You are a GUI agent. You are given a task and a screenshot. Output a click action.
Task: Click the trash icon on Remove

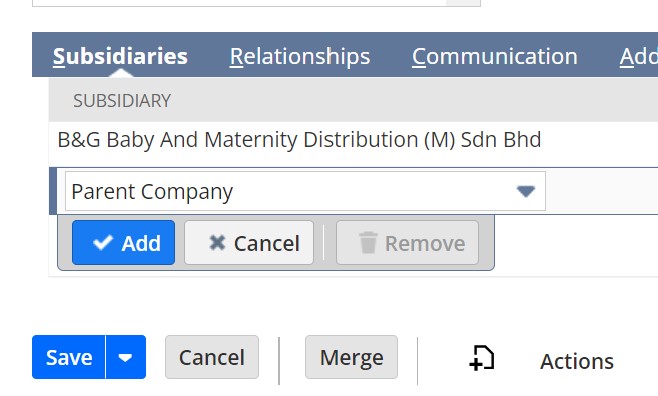tap(368, 242)
